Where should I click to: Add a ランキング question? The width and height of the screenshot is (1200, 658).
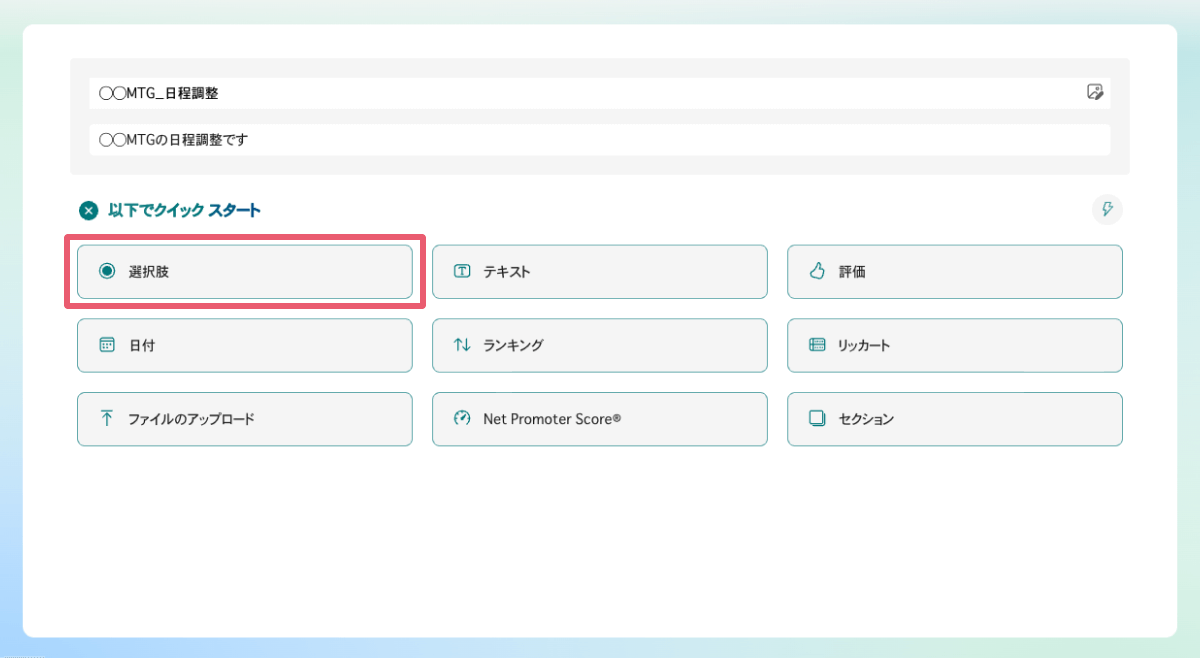point(599,345)
